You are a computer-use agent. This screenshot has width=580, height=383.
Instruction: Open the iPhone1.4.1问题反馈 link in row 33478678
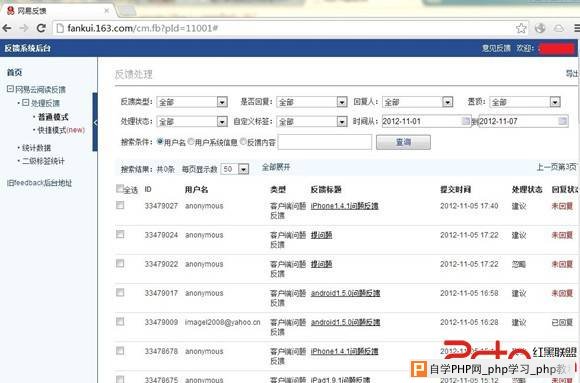click(344, 351)
